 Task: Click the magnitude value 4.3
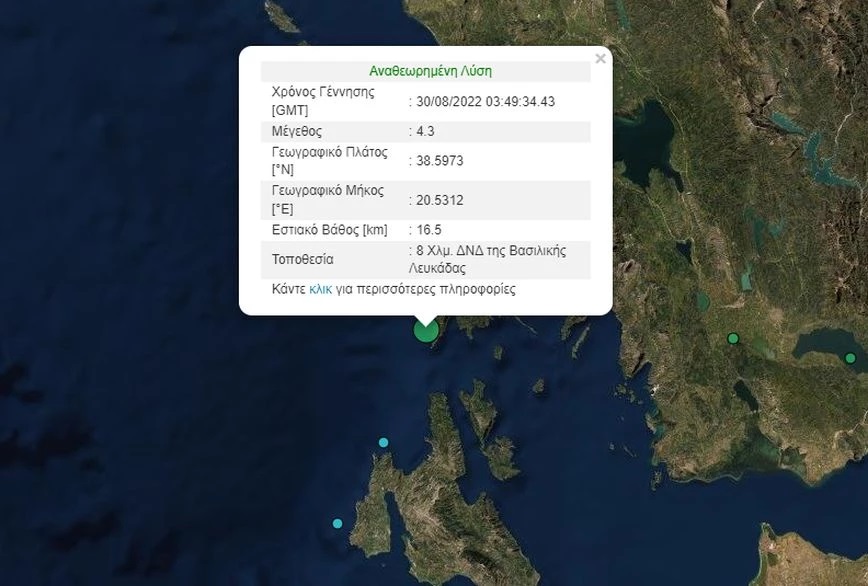coord(426,131)
